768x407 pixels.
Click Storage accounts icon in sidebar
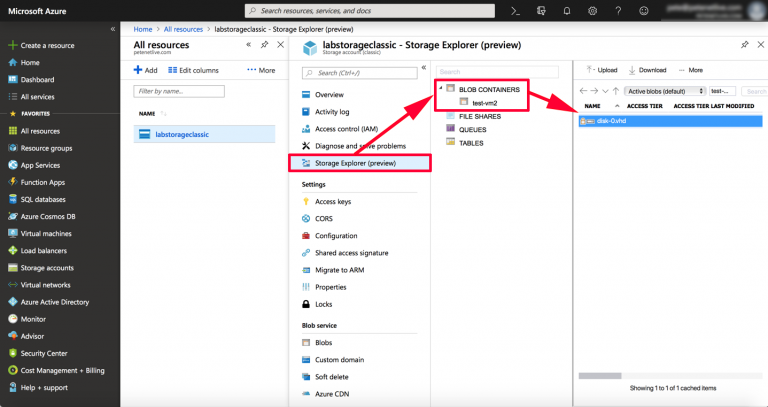click(x=13, y=268)
